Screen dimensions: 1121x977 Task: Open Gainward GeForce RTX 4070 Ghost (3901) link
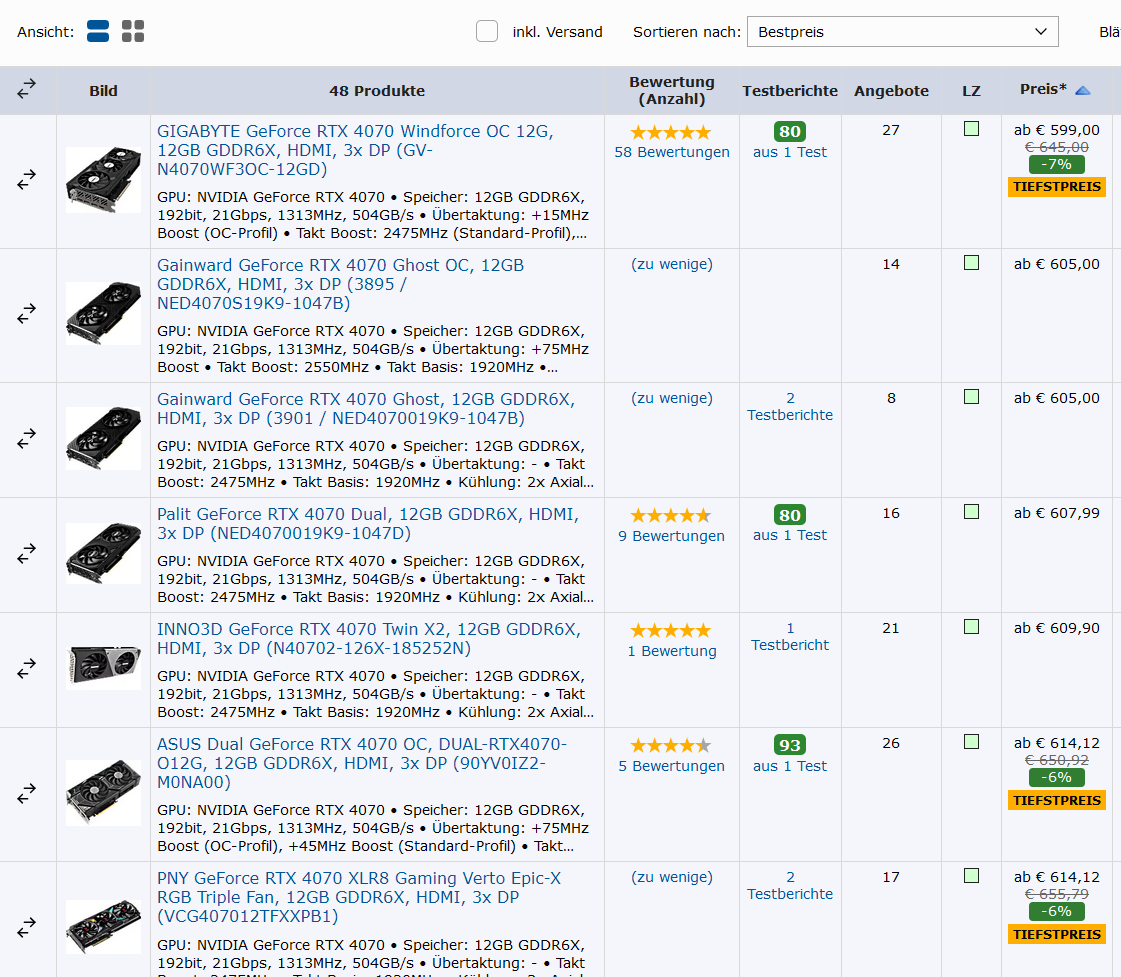[366, 408]
